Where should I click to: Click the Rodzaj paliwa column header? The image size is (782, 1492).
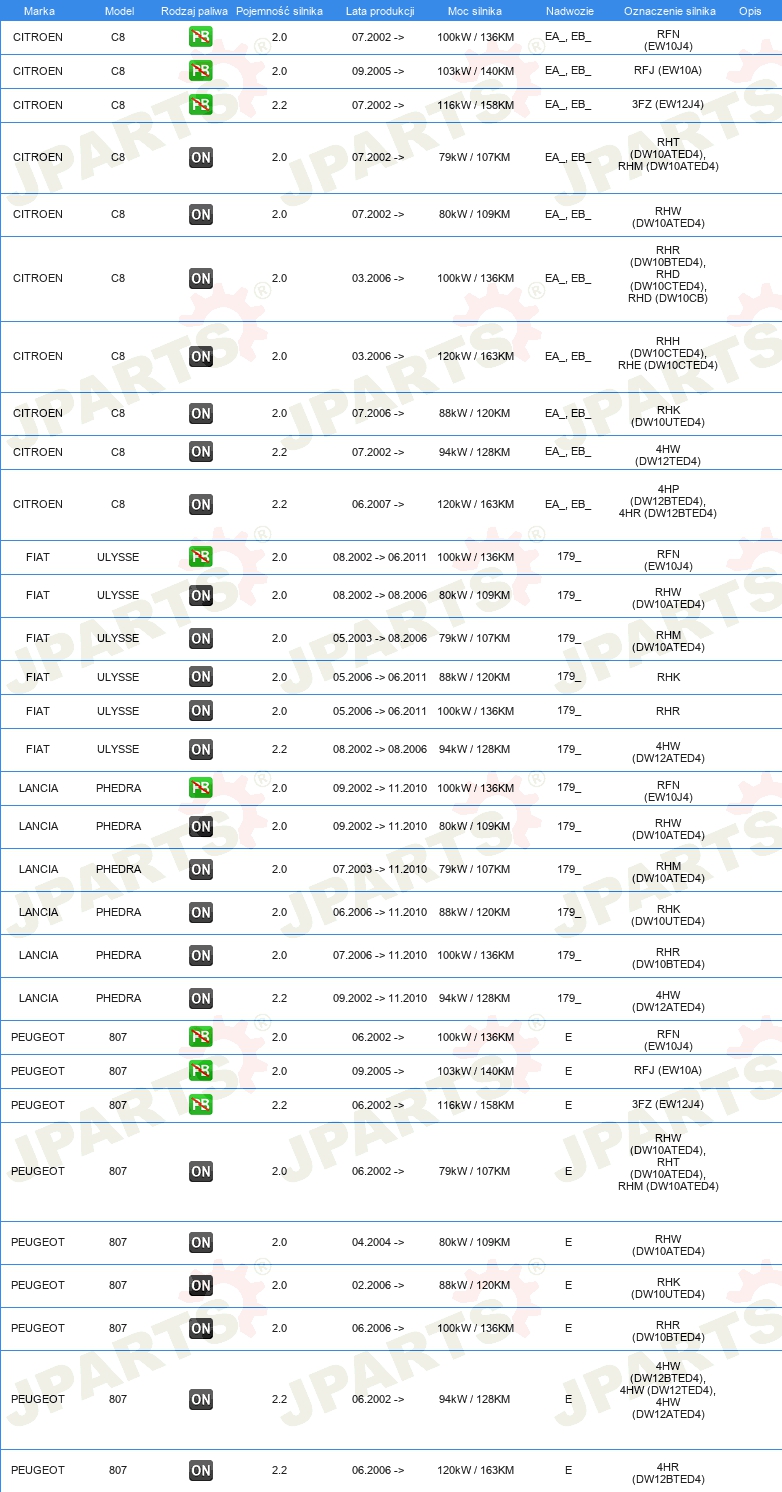click(193, 11)
